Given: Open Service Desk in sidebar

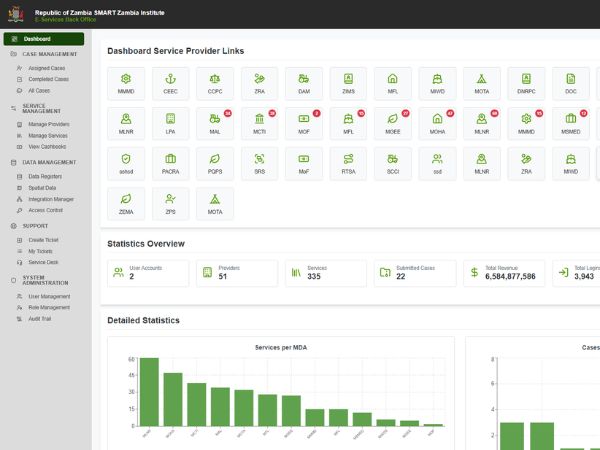Looking at the screenshot, I should point(43,262).
